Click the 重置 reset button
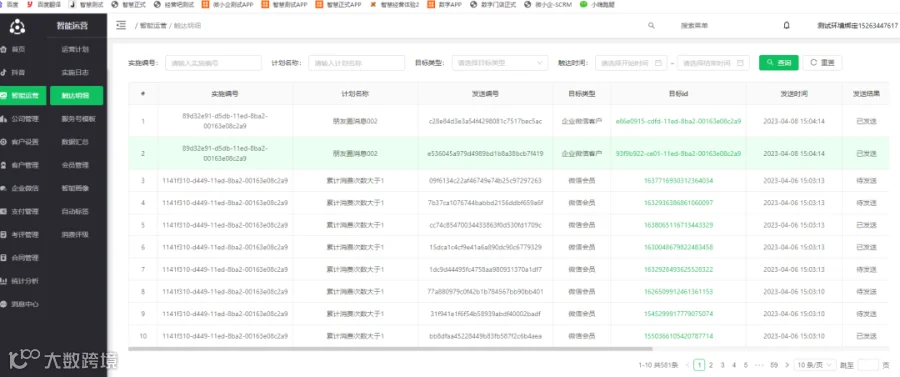Image resolution: width=900 pixels, height=377 pixels. click(823, 63)
